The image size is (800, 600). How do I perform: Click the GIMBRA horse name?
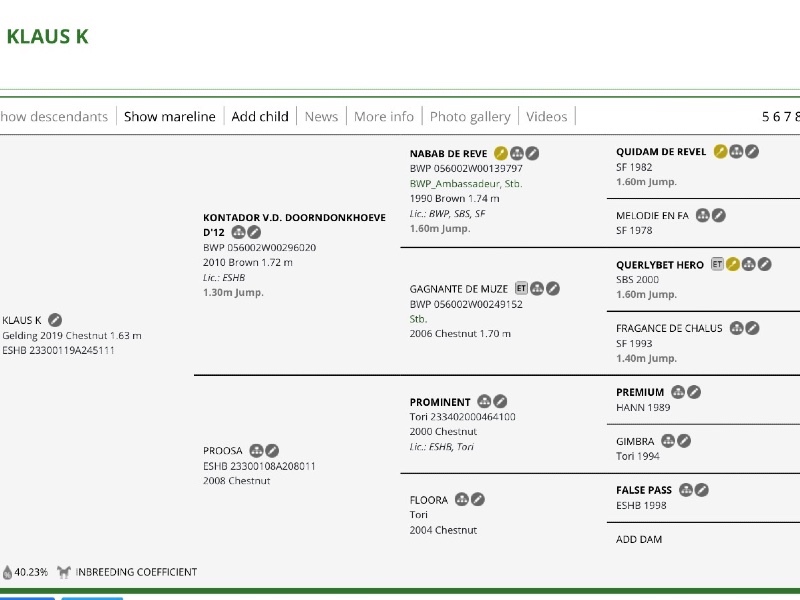click(635, 441)
